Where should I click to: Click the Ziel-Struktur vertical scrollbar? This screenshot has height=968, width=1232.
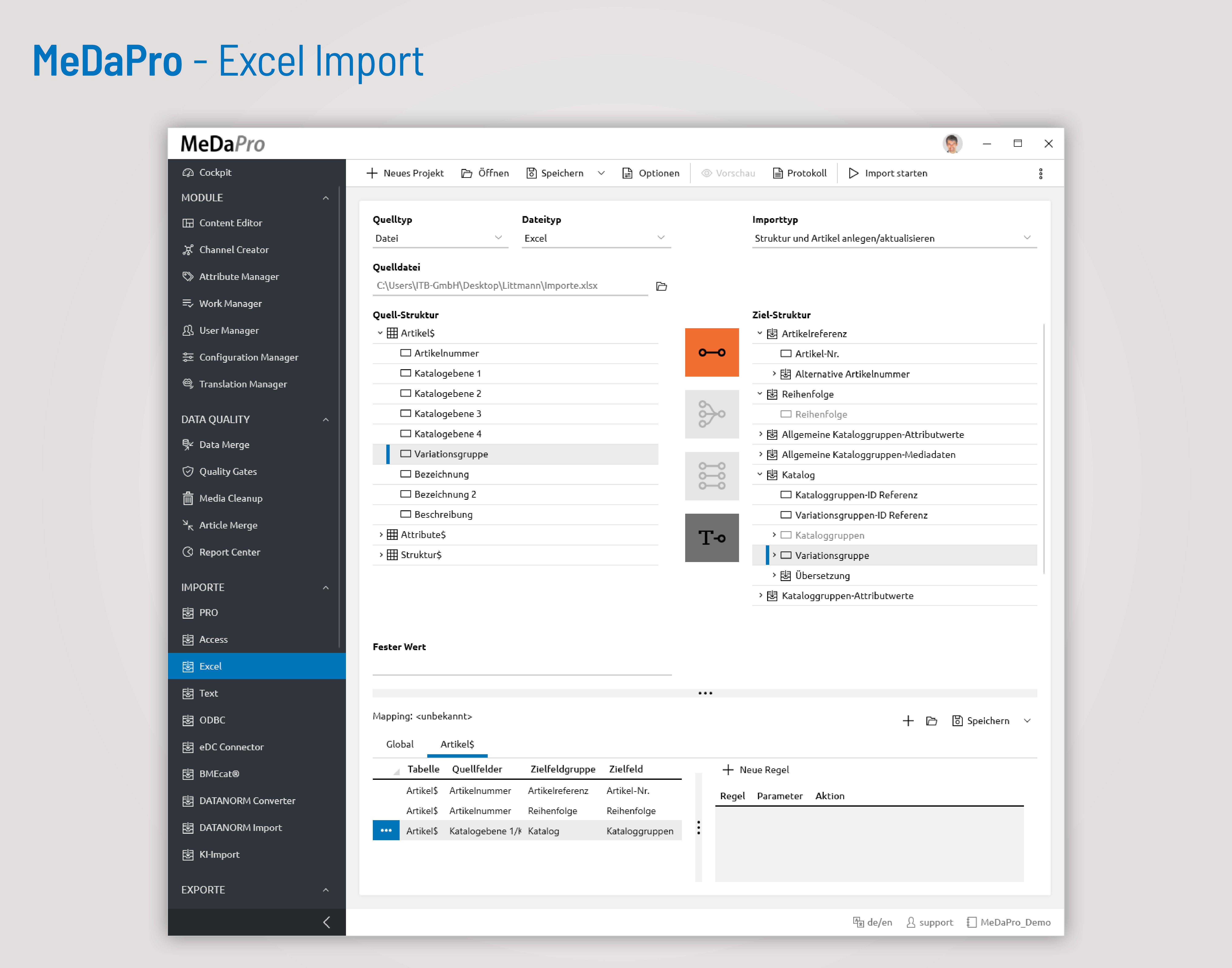pyautogui.click(x=1043, y=449)
